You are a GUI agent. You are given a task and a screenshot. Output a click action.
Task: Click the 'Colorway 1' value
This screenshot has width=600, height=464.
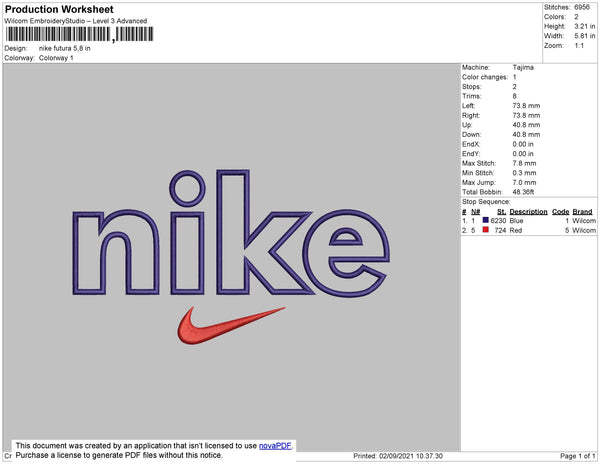point(56,58)
